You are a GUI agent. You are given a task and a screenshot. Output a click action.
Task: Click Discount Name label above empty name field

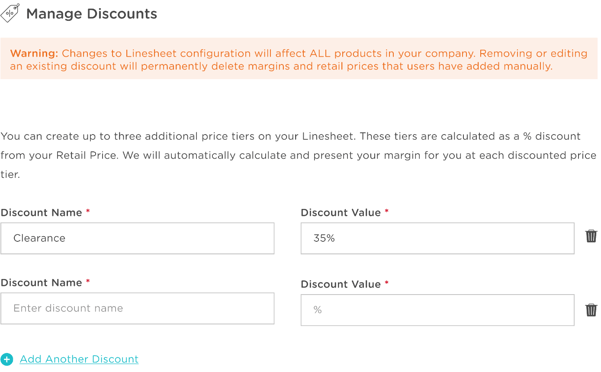click(41, 283)
